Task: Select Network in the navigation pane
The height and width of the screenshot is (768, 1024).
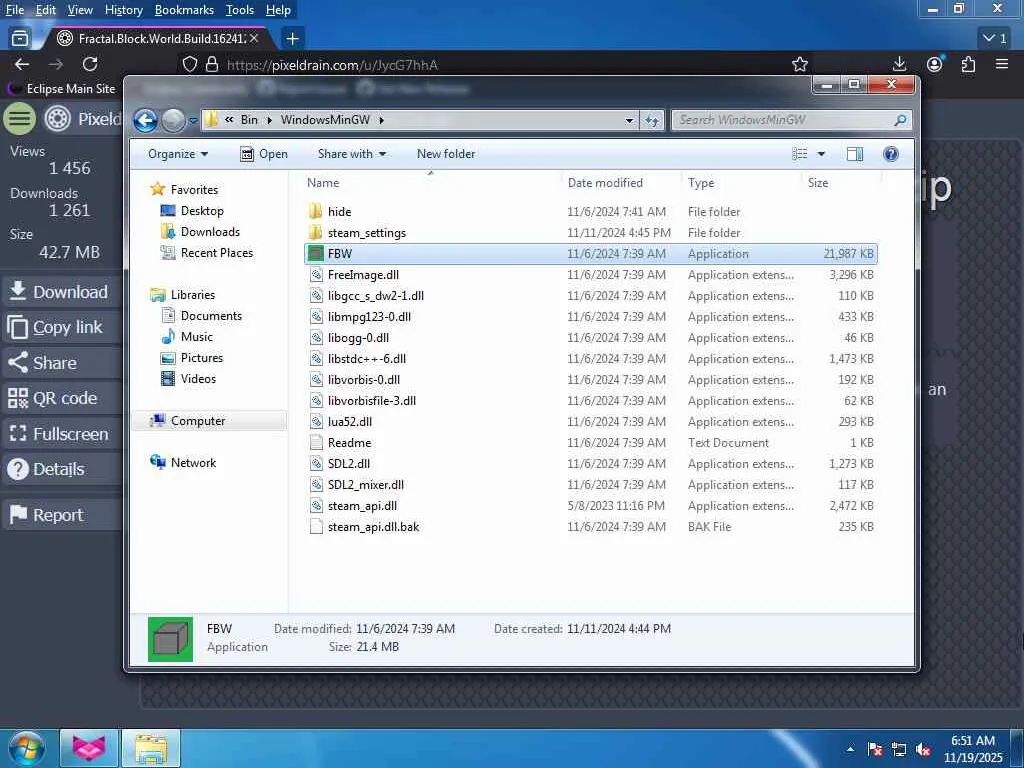Action: click(x=184, y=462)
